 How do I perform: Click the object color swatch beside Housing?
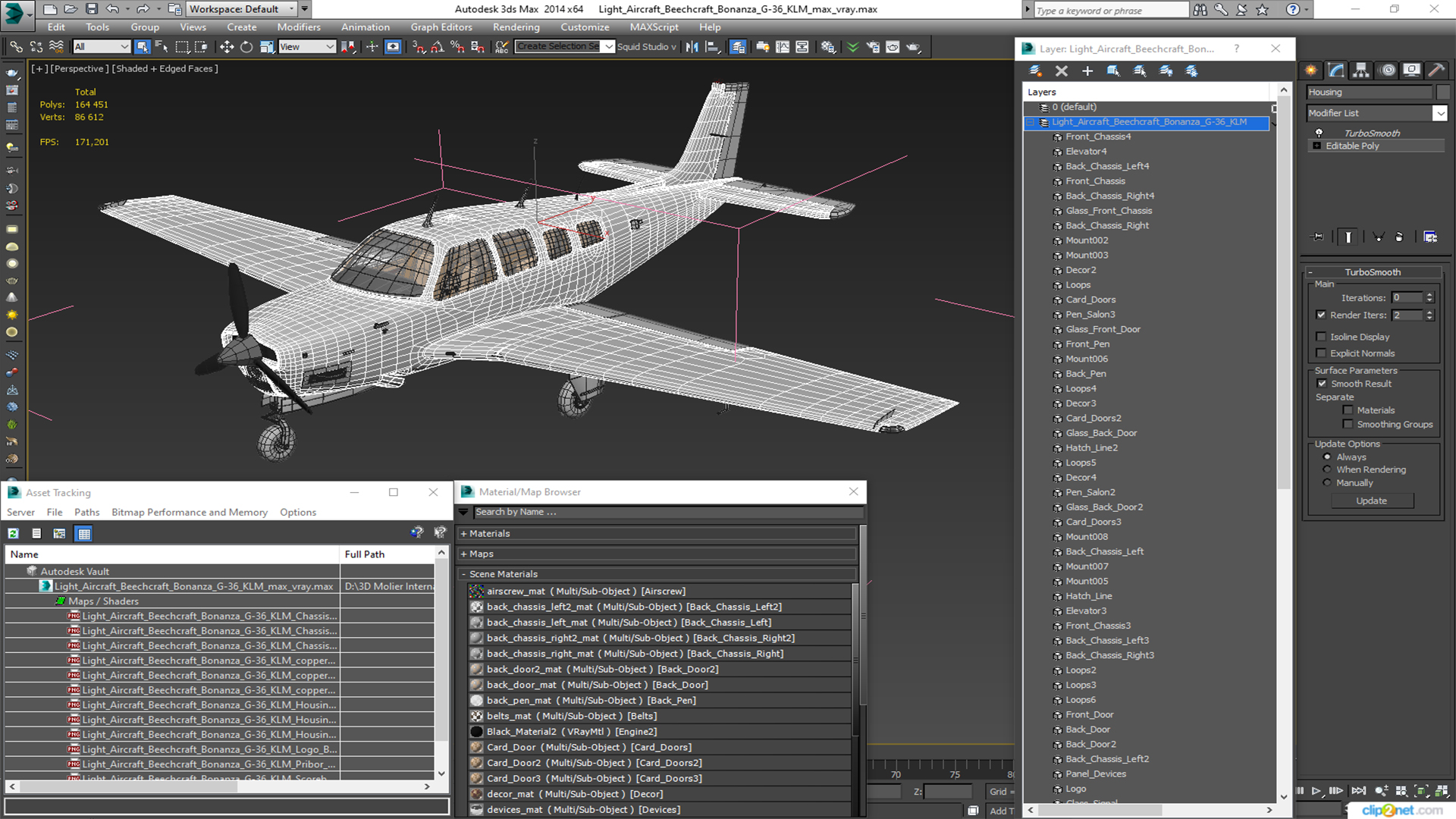(1442, 93)
